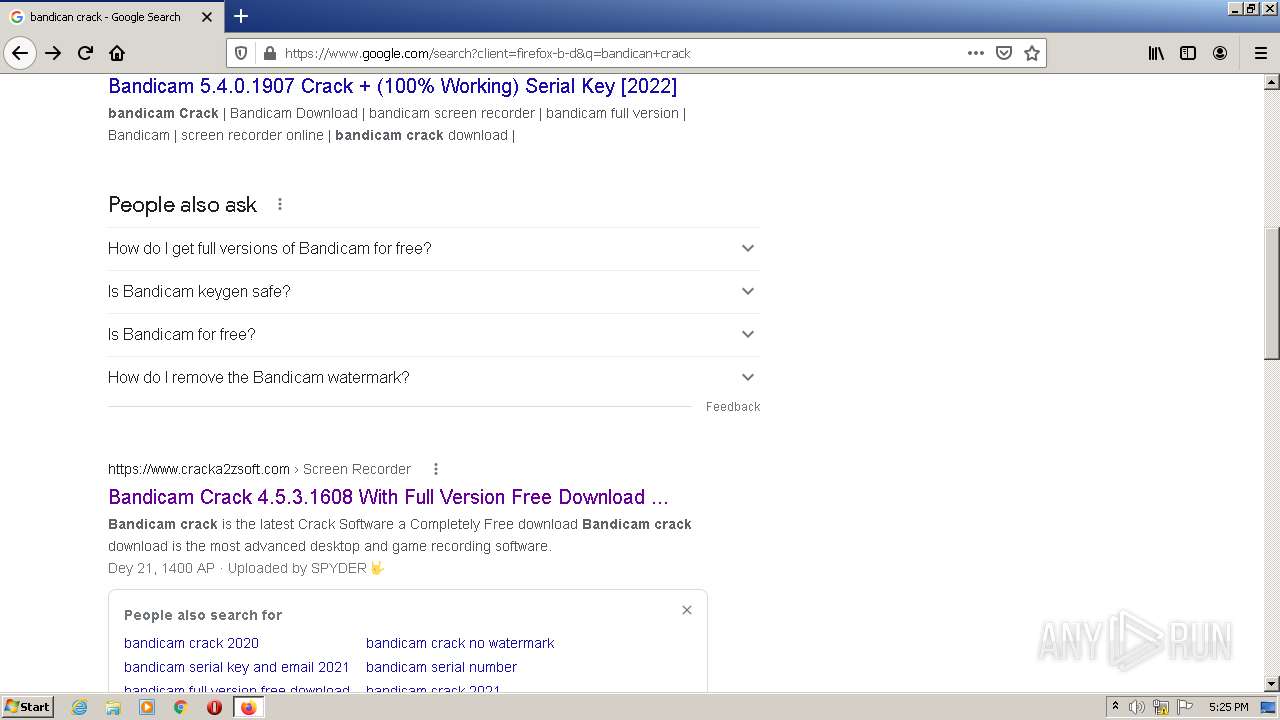Go forward one page

click(x=53, y=53)
